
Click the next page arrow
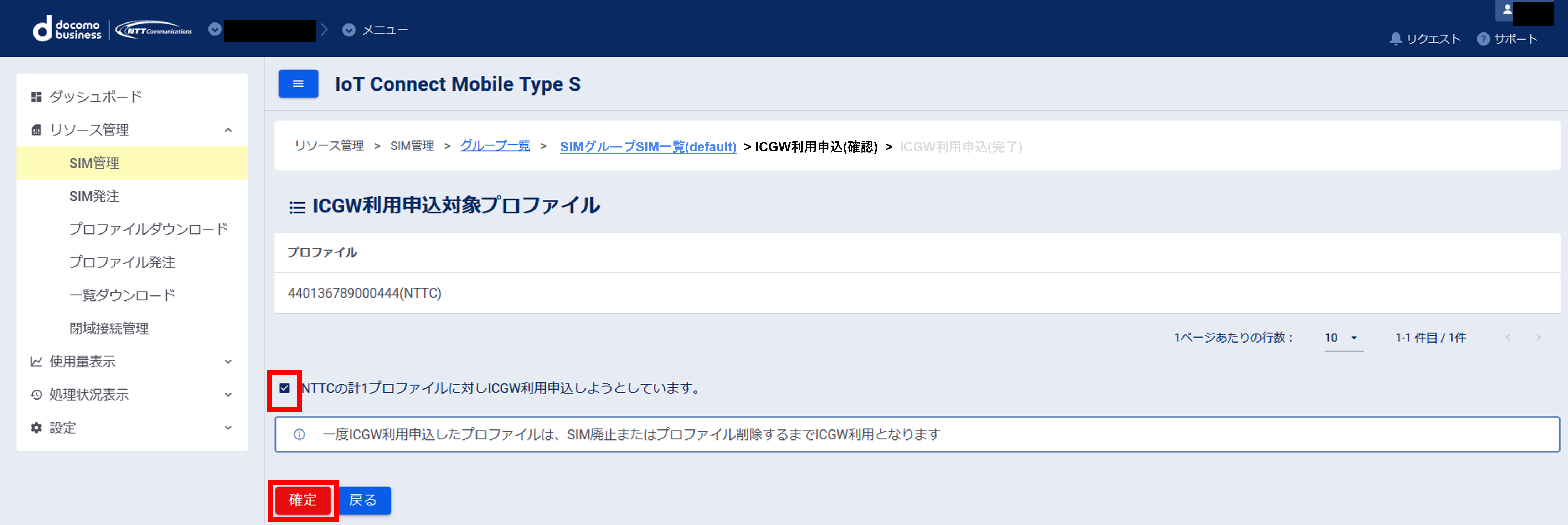[1538, 338]
